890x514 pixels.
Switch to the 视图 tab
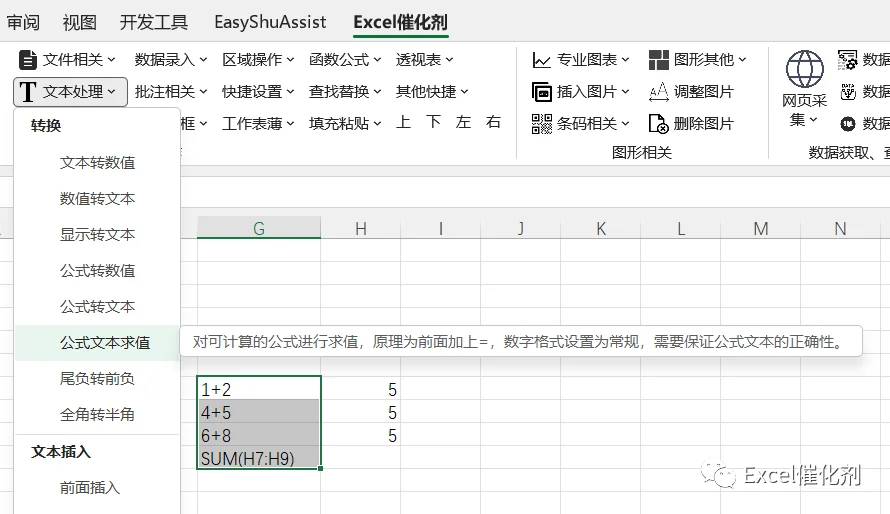pos(79,22)
